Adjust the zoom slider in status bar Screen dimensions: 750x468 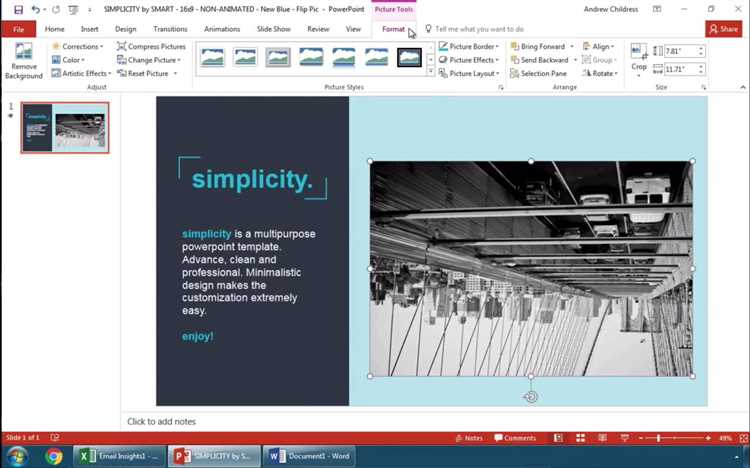point(658,438)
